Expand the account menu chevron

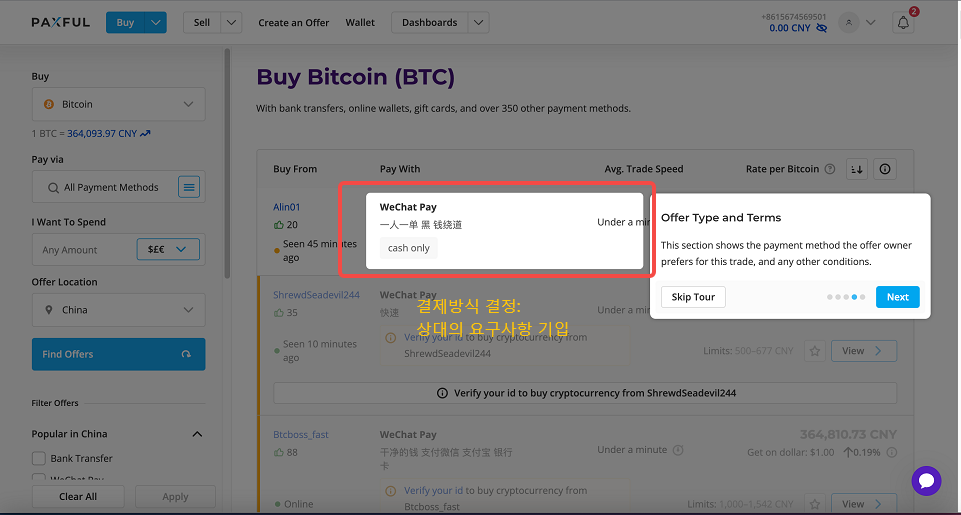(870, 23)
